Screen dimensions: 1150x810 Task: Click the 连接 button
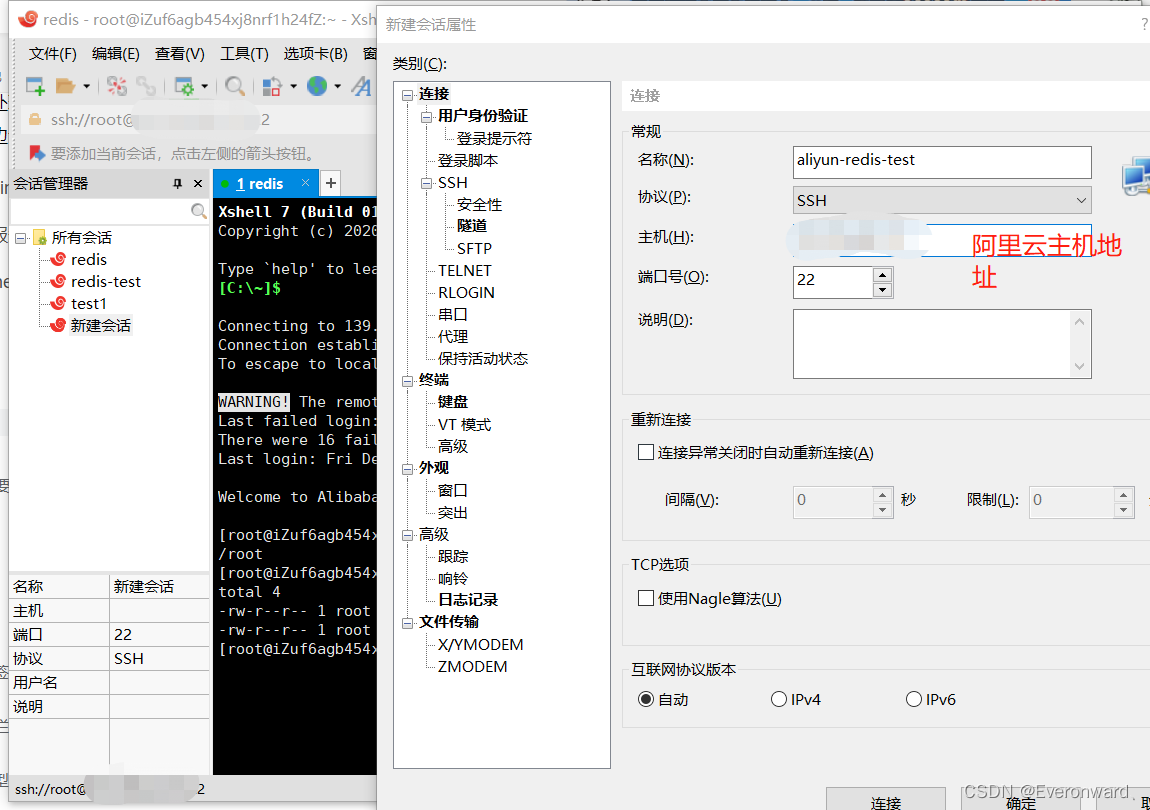(x=885, y=803)
